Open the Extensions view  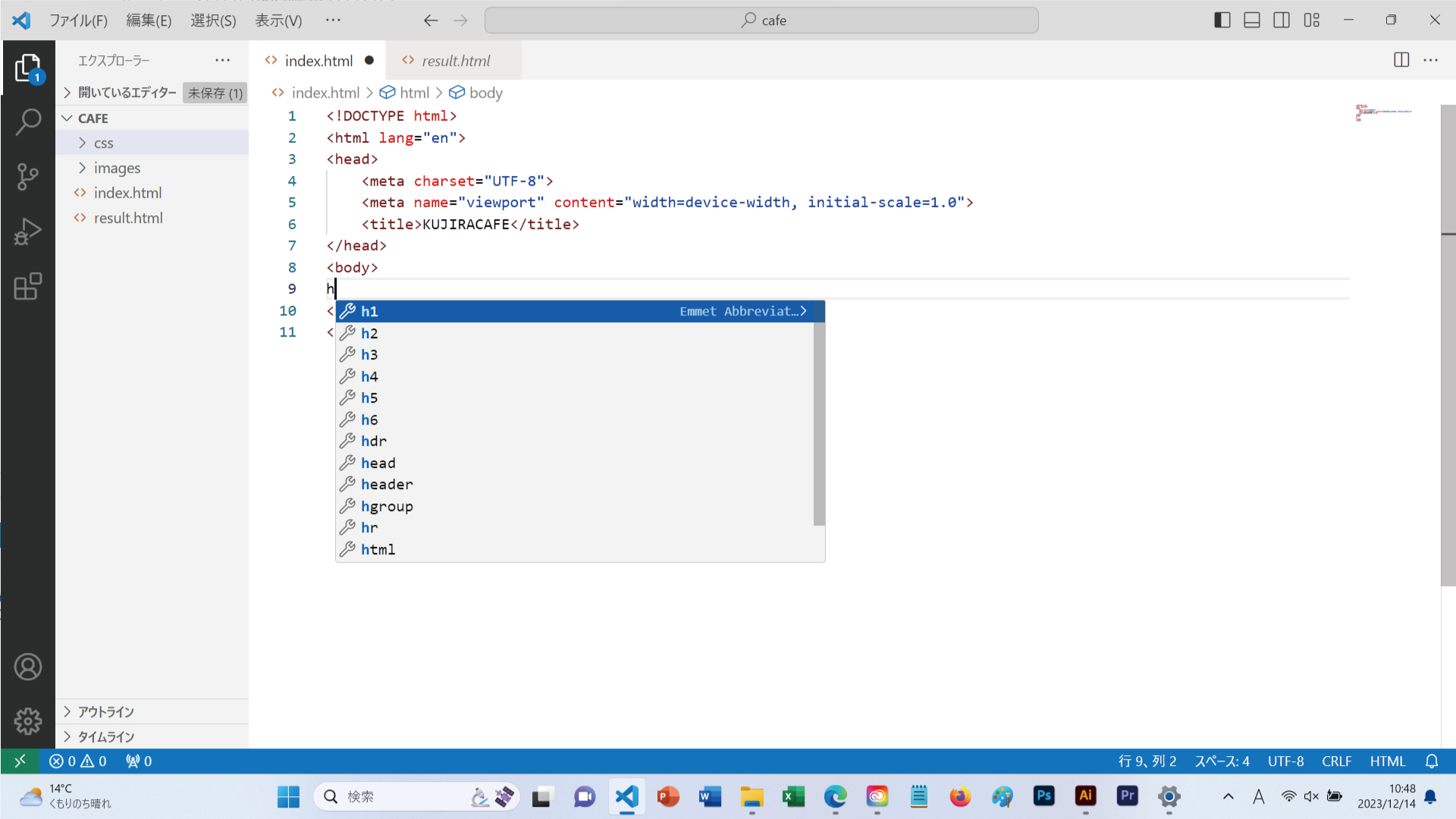(28, 287)
